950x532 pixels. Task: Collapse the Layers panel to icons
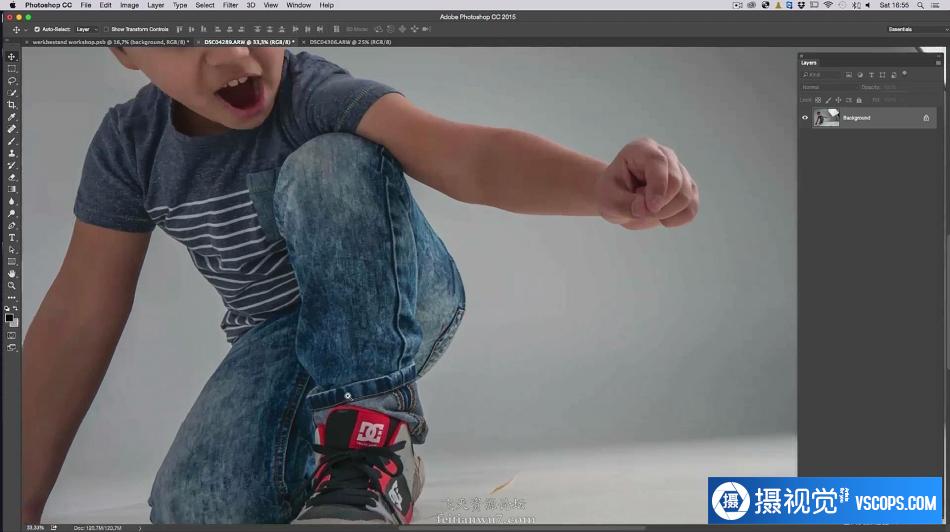[938, 56]
